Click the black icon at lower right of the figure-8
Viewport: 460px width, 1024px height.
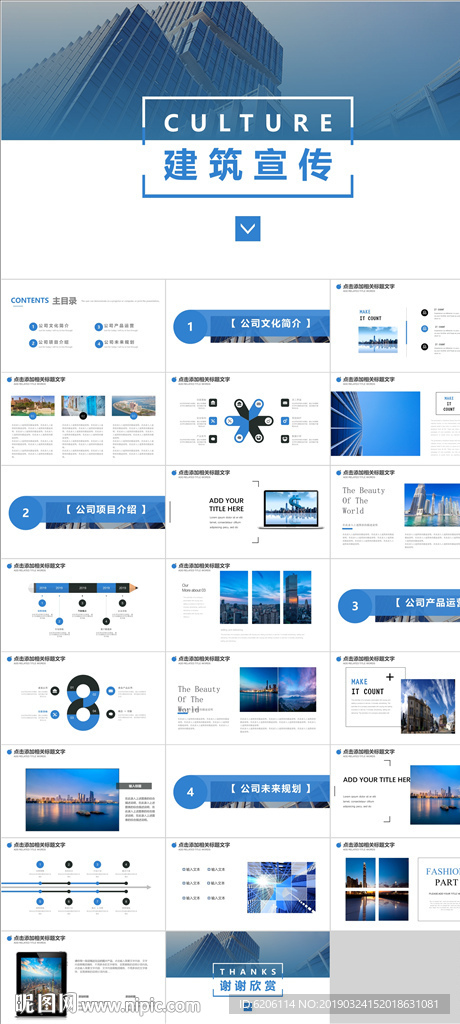[110, 715]
